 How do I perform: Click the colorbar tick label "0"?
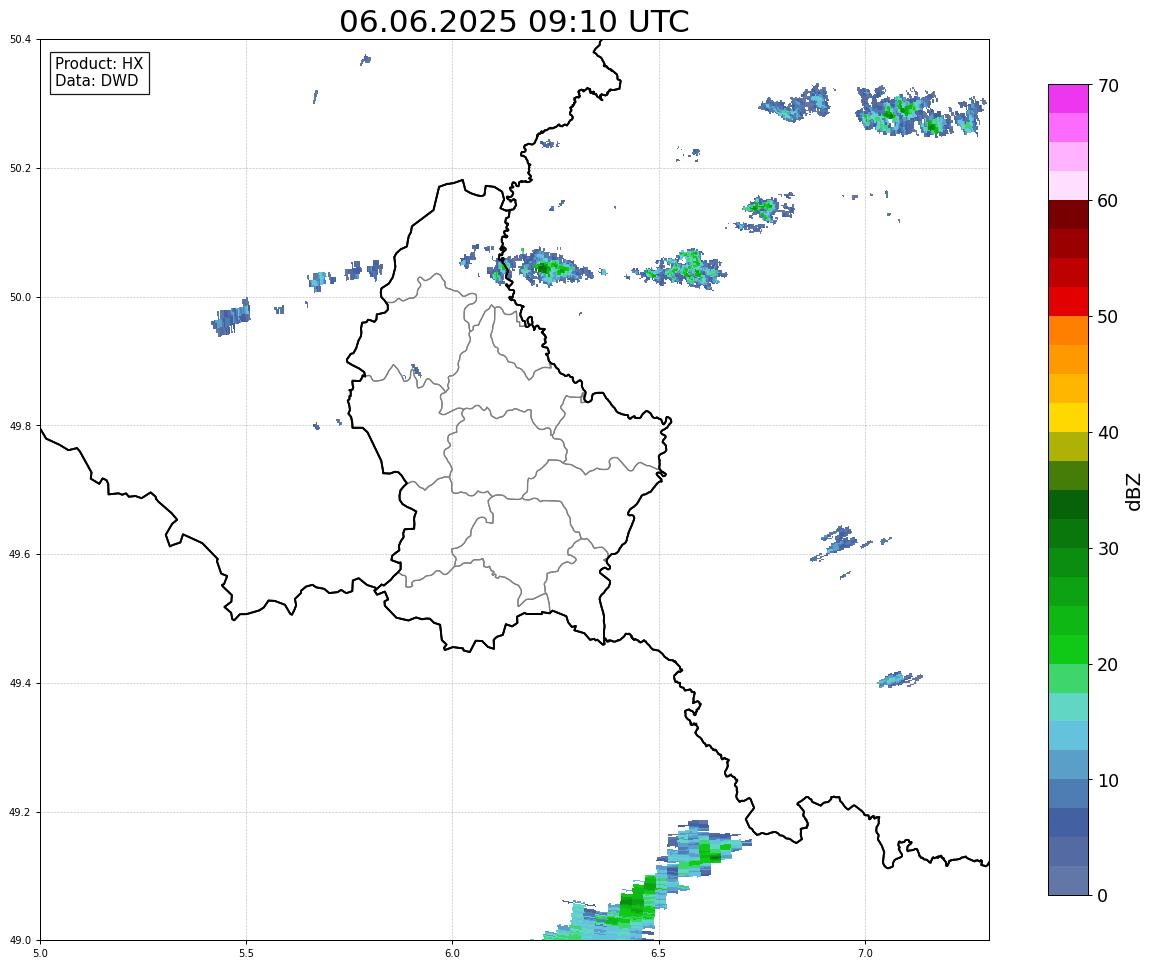1102,896
